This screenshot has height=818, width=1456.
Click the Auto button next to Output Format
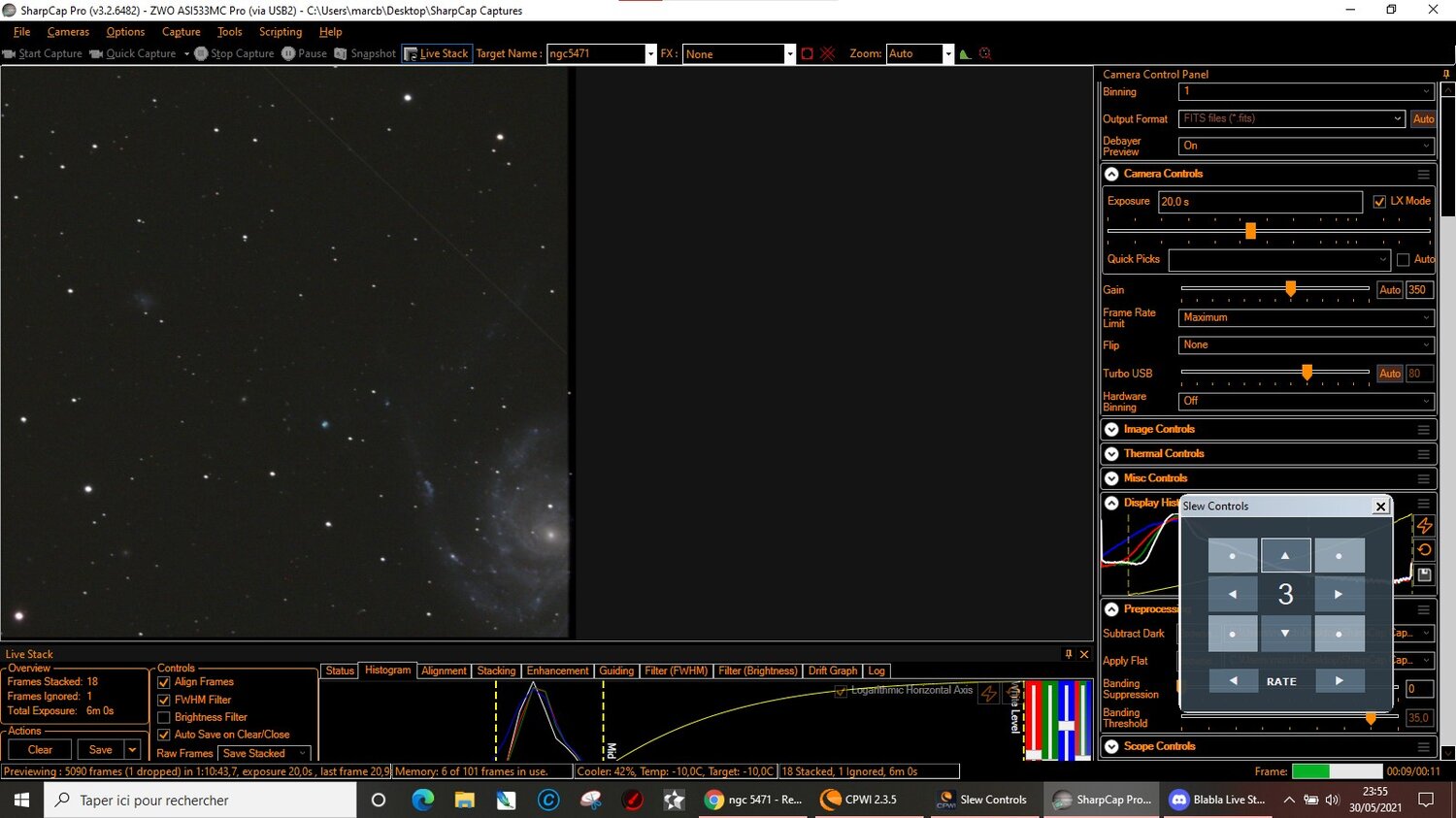1423,118
